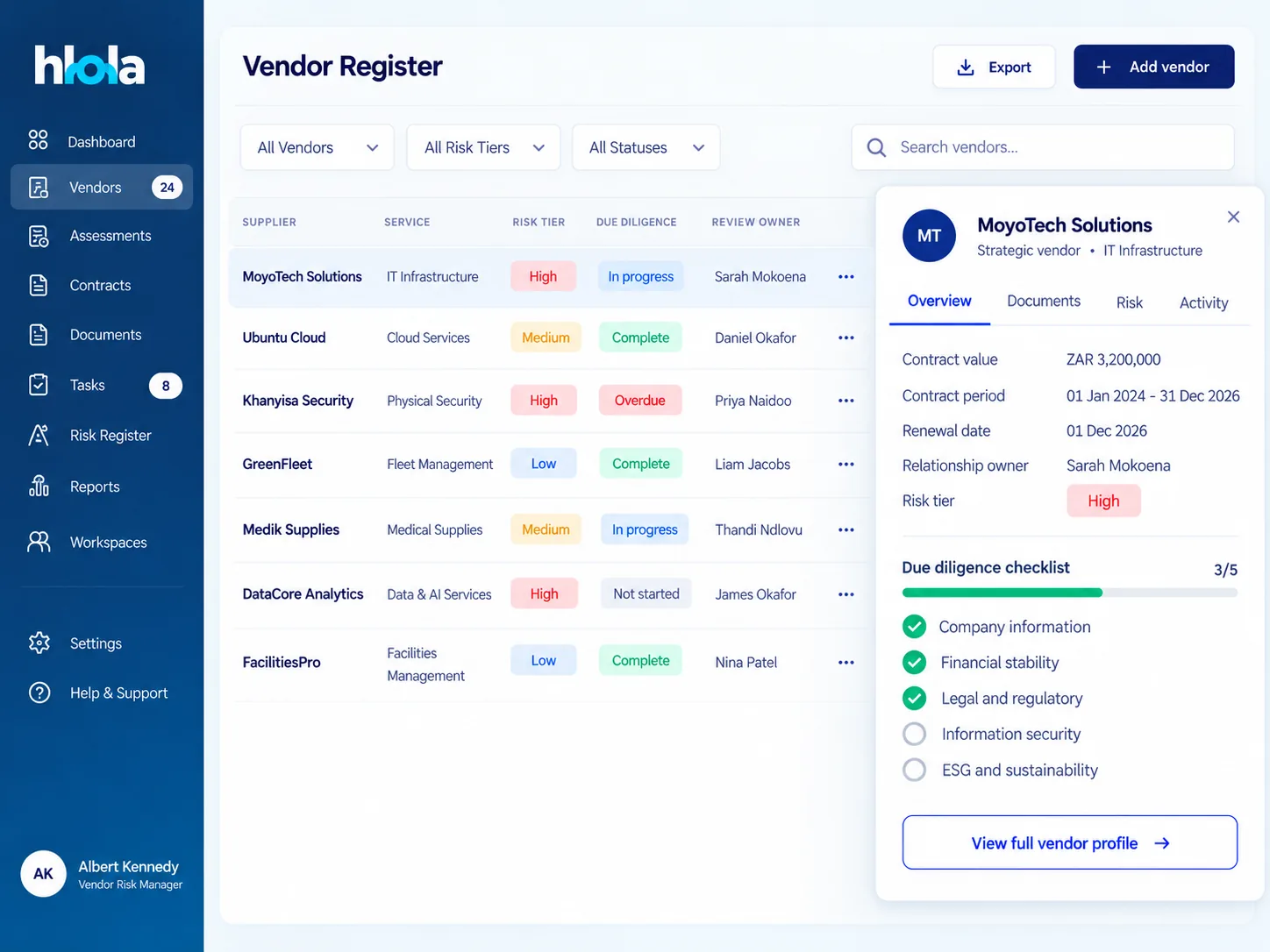1270x952 pixels.
Task: Check the ESG and sustainability checklist item
Action: (x=914, y=770)
